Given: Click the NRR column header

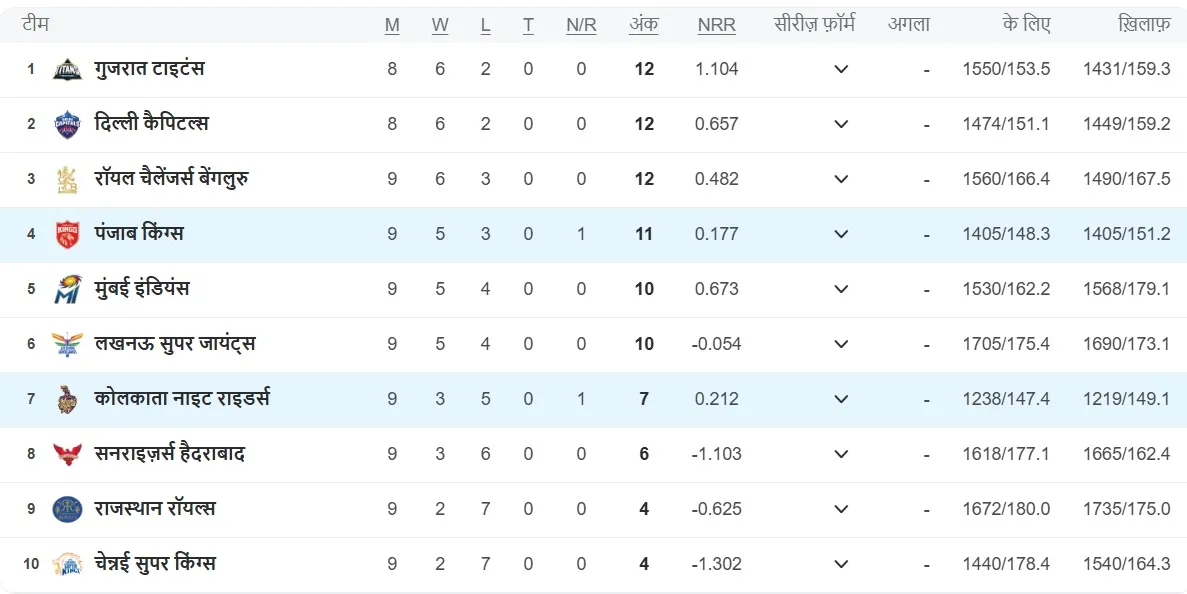Looking at the screenshot, I should coord(716,25).
